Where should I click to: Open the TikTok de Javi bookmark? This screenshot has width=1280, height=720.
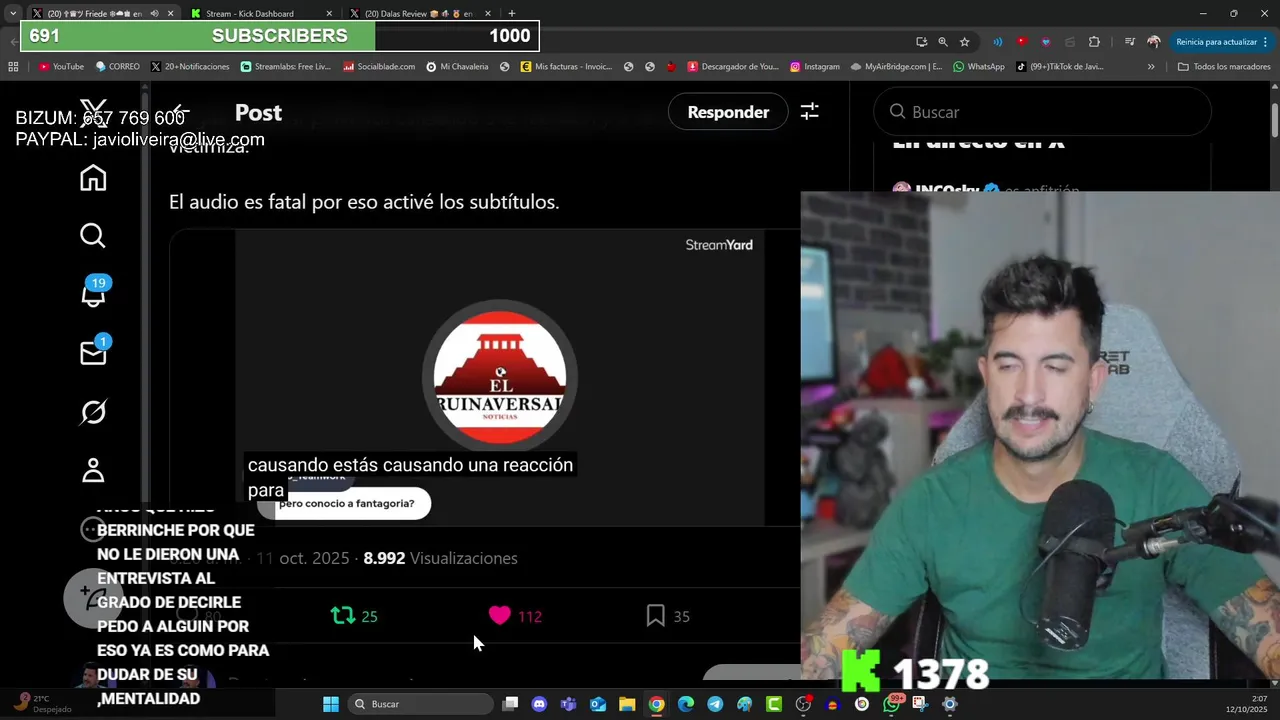coord(1060,67)
